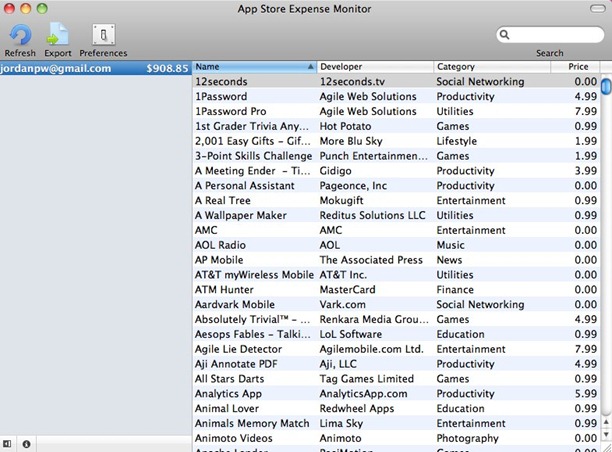The width and height of the screenshot is (612, 452).
Task: Click developer Vark.com cell
Action: (343, 304)
